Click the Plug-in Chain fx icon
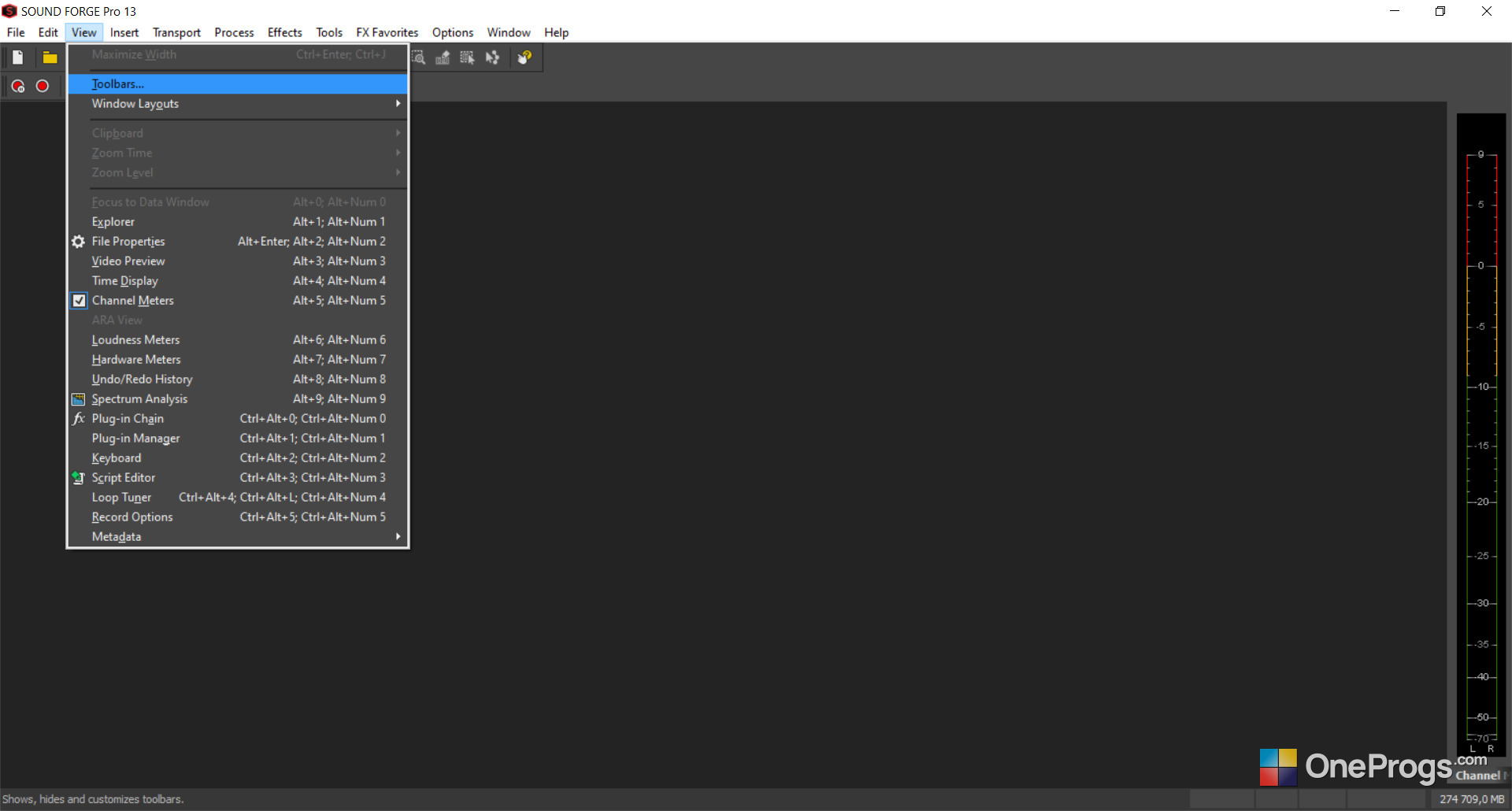Image resolution: width=1512 pixels, height=811 pixels. pos(79,419)
